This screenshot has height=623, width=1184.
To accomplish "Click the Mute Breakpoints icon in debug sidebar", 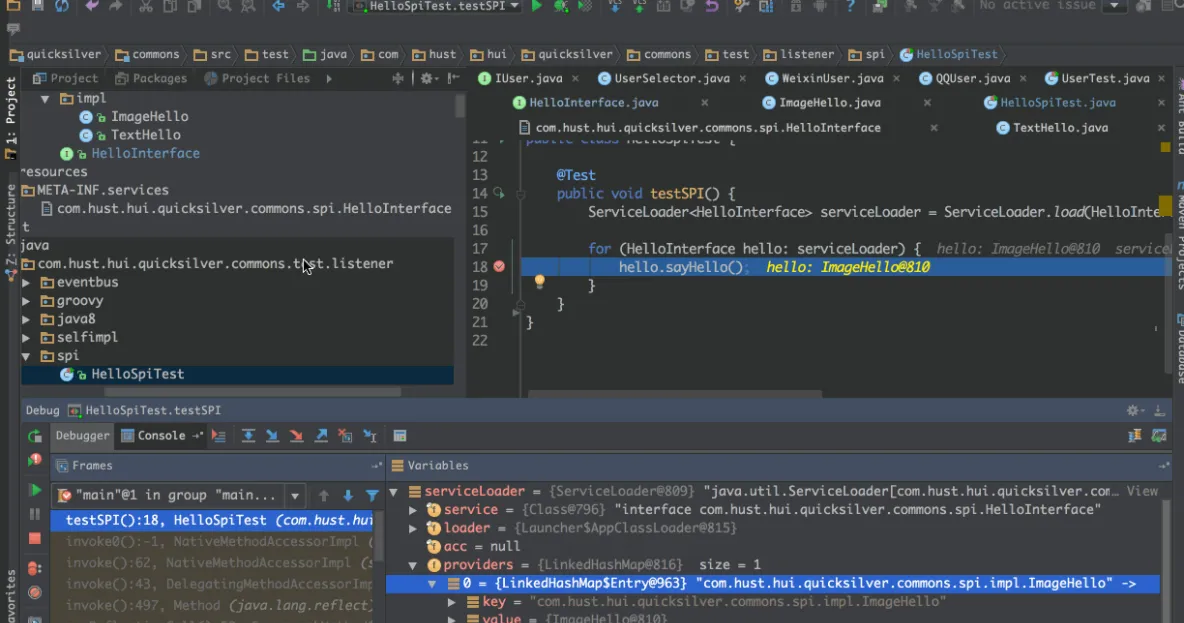I will click(35, 593).
